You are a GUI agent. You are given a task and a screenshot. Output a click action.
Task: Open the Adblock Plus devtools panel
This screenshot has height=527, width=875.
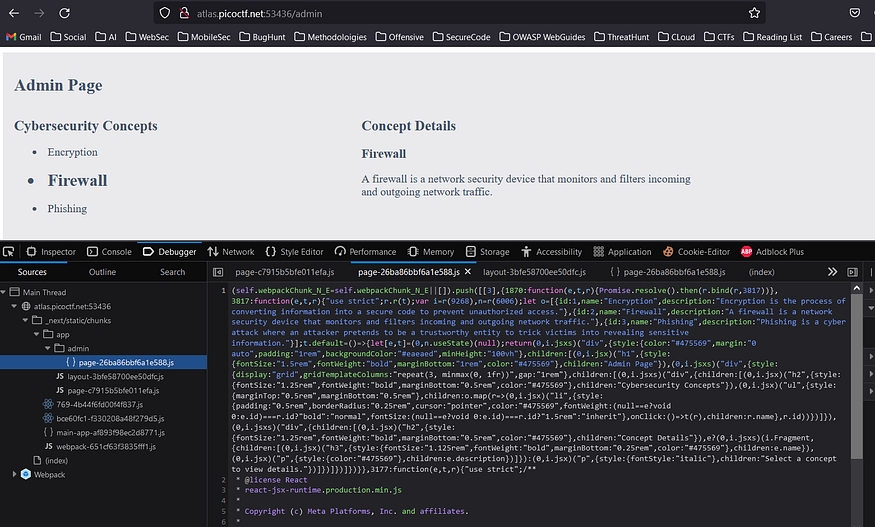point(773,252)
